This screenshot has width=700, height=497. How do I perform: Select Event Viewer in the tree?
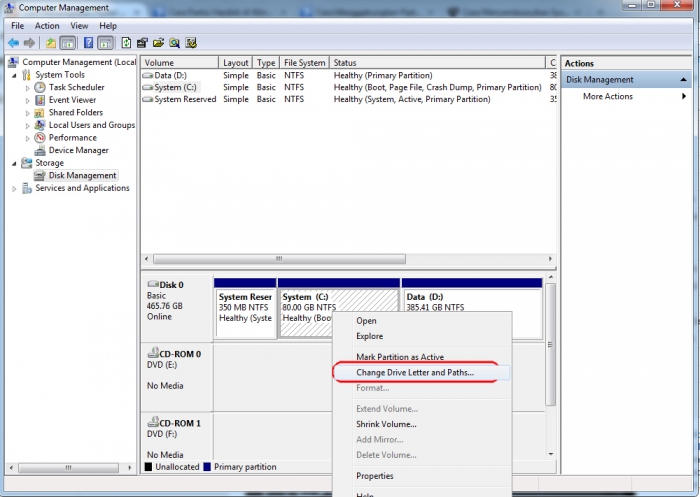pos(72,100)
